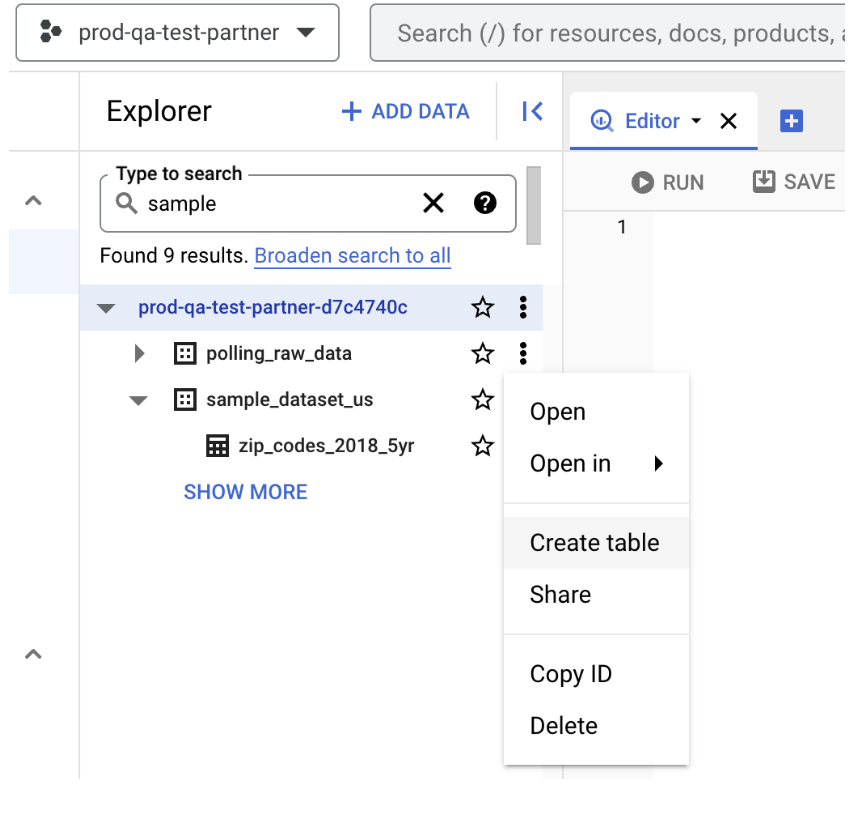The height and width of the screenshot is (820, 848).
Task: Collapse the Explorer panel arrow icon
Action: point(532,111)
